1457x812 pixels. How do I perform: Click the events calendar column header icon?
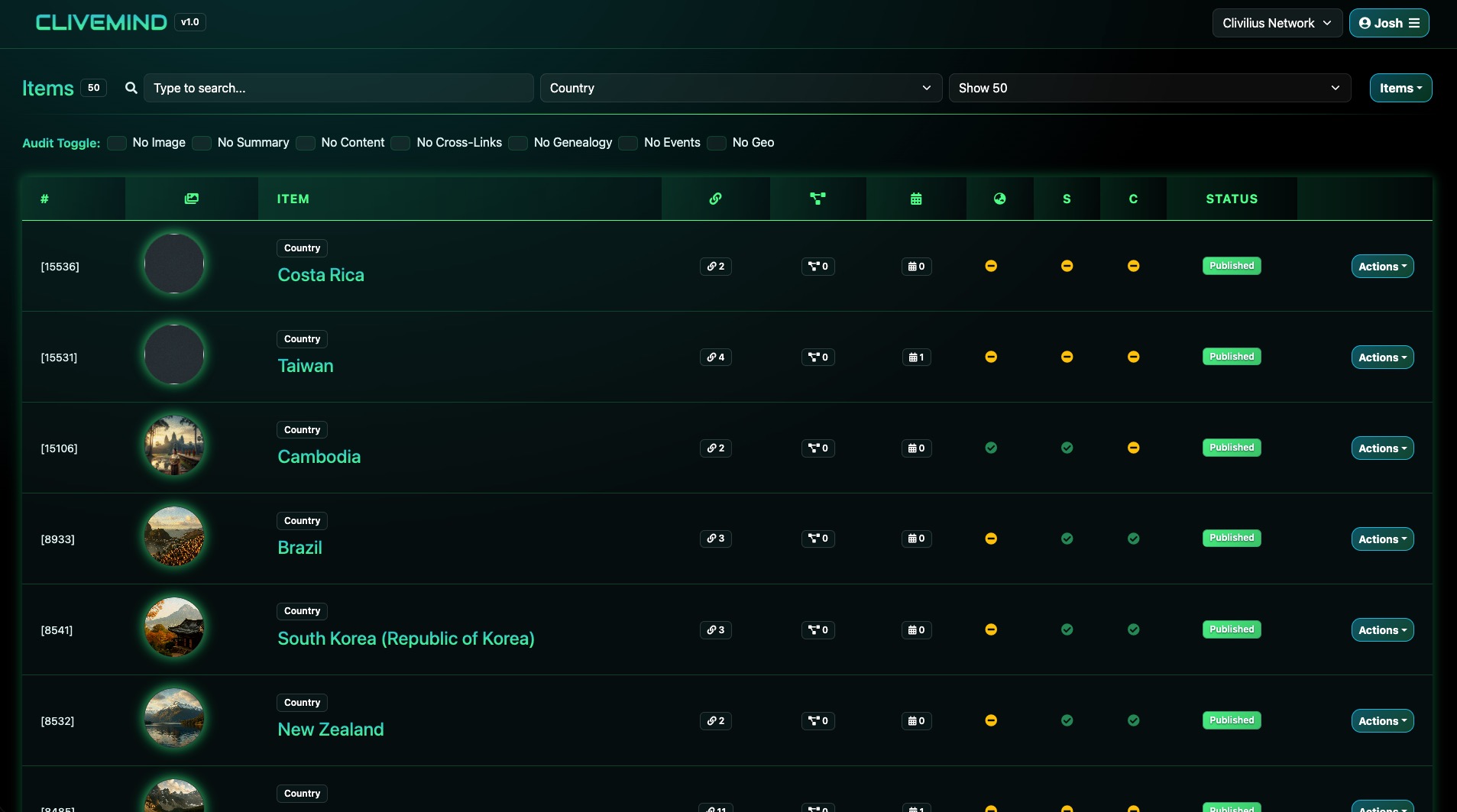click(x=916, y=199)
